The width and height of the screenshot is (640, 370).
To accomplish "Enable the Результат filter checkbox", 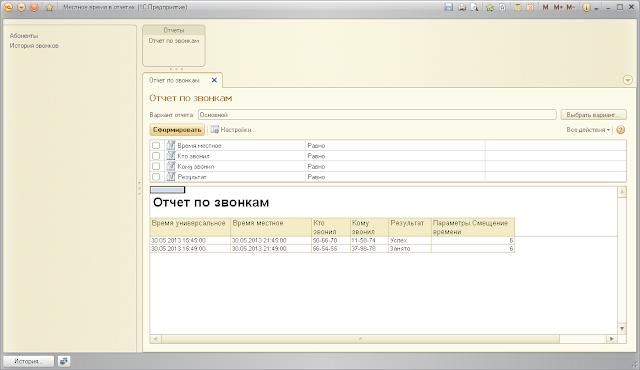I will click(156, 177).
